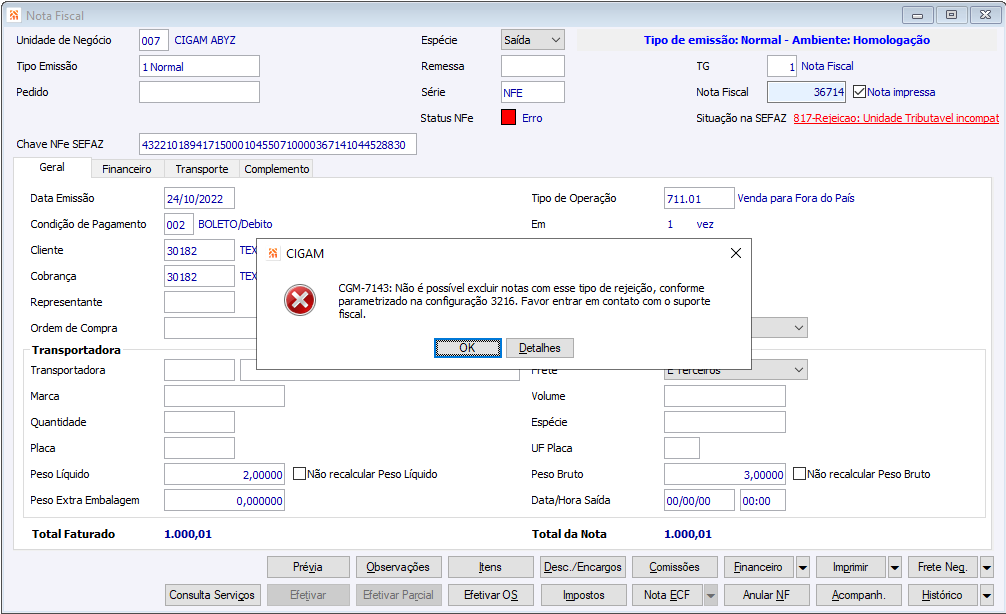Click the Peso Líquido field

225,474
